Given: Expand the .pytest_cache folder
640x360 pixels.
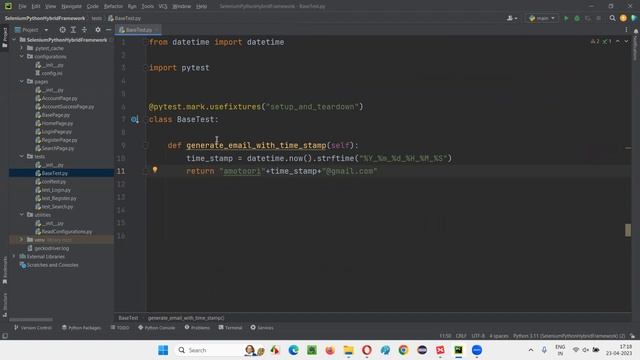Looking at the screenshot, I should tap(22, 48).
